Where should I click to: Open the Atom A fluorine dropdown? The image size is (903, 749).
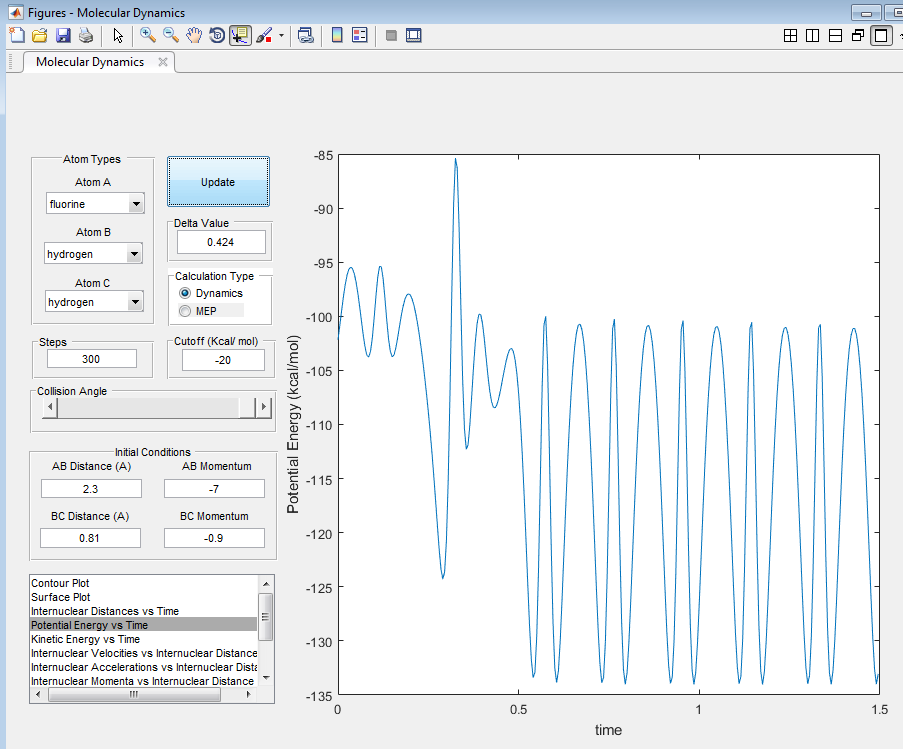[x=94, y=204]
